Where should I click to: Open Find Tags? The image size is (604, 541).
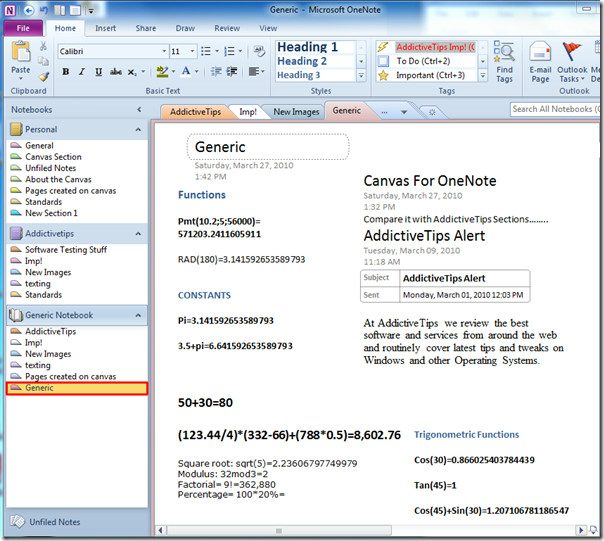[504, 62]
